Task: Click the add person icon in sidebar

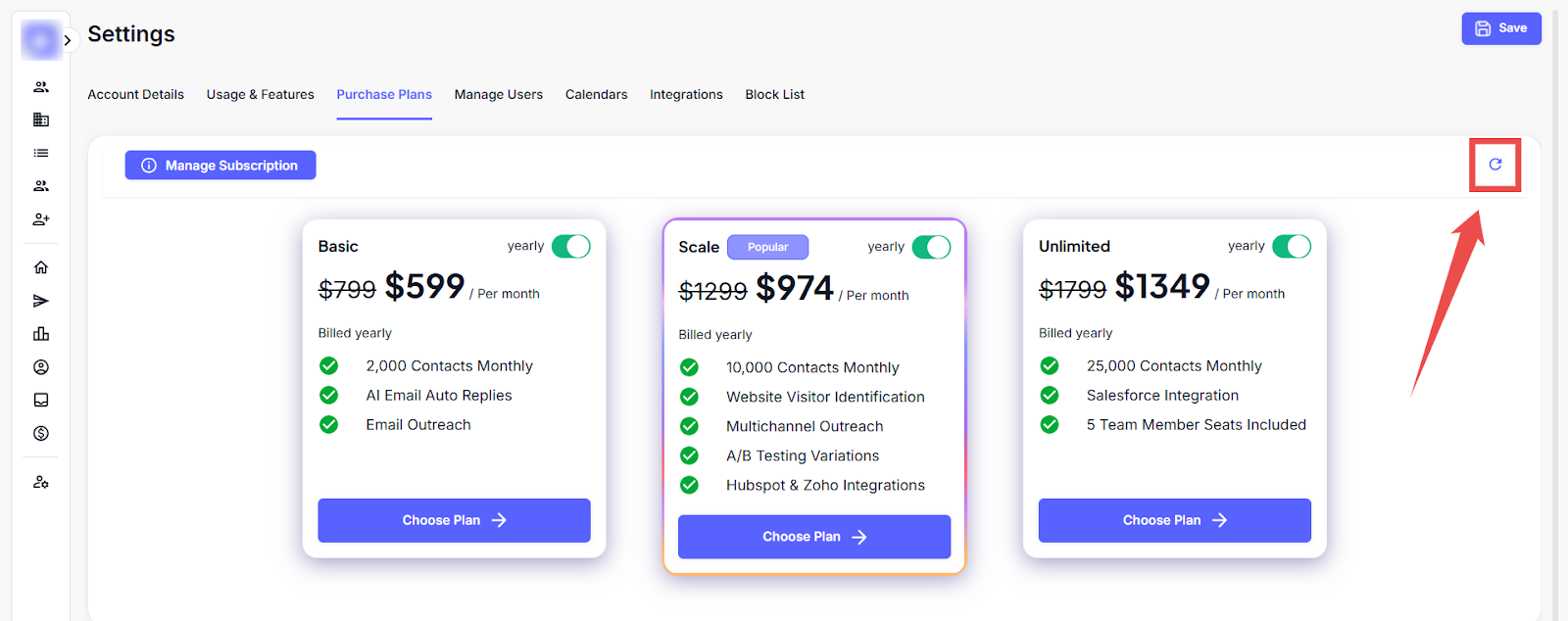Action: click(41, 219)
